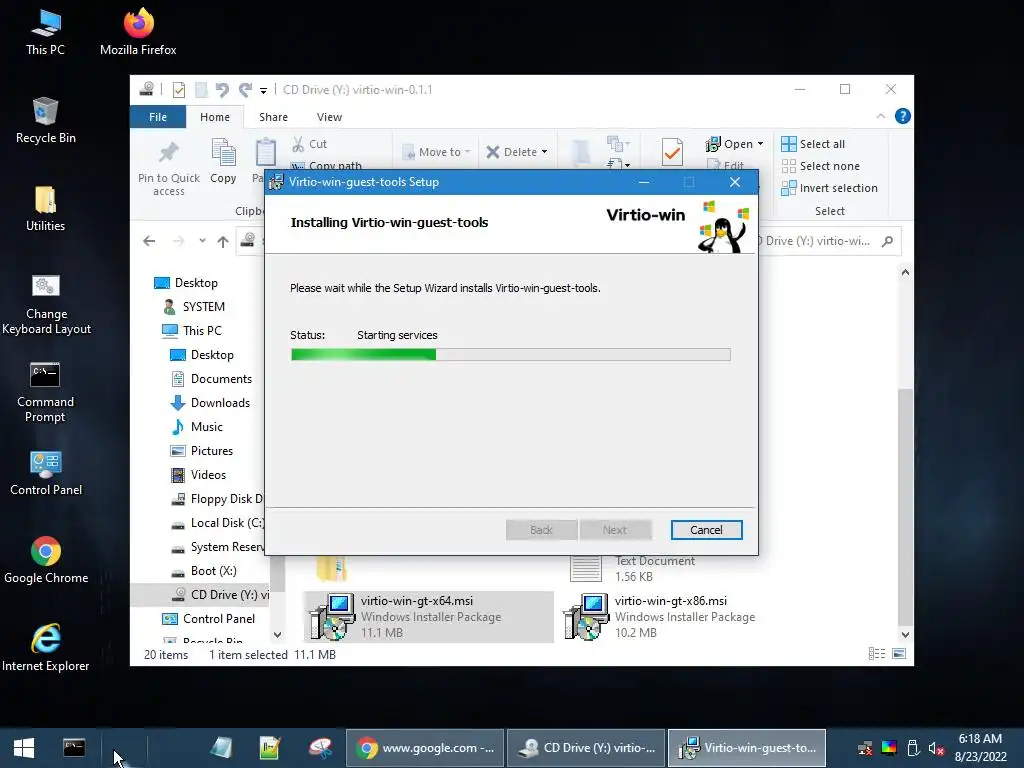Click Explorer navigate Back arrow
Image resolution: width=1024 pixels, height=768 pixels.
click(x=149, y=241)
